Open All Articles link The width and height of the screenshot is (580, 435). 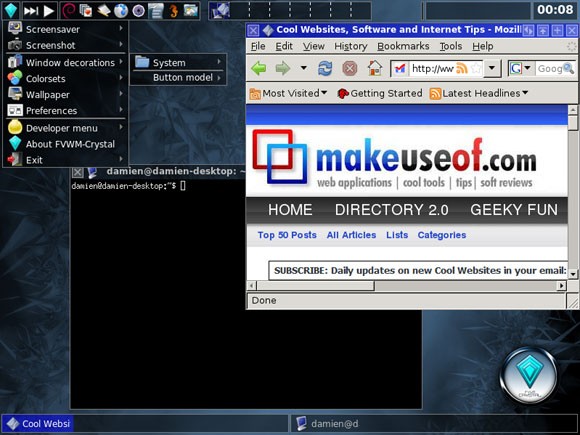(351, 235)
